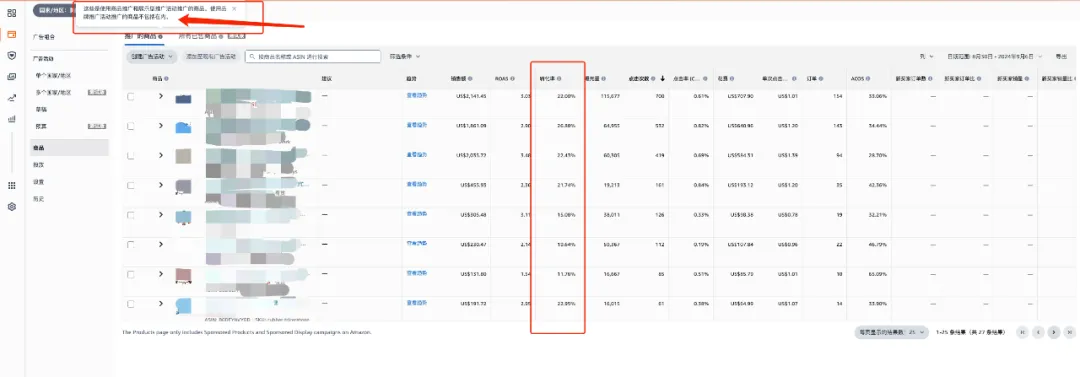Open the creative assets image icon in rail
Screen dimensions: 1080x377
(11, 77)
